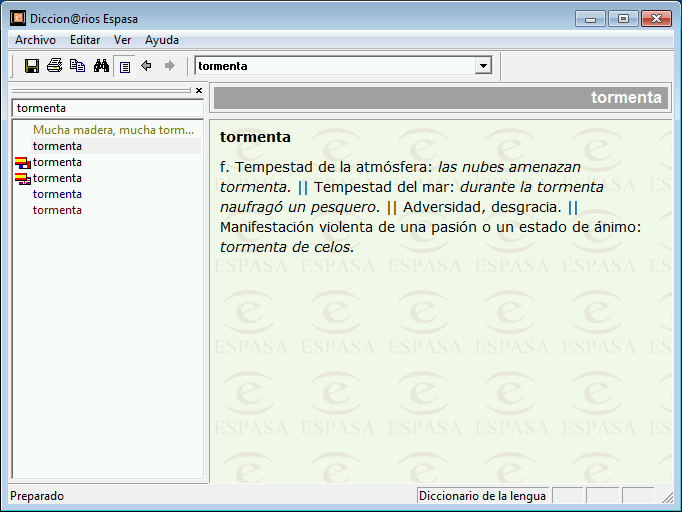This screenshot has height=512, width=682.
Task: Click the side panel word input field
Action: click(x=107, y=108)
